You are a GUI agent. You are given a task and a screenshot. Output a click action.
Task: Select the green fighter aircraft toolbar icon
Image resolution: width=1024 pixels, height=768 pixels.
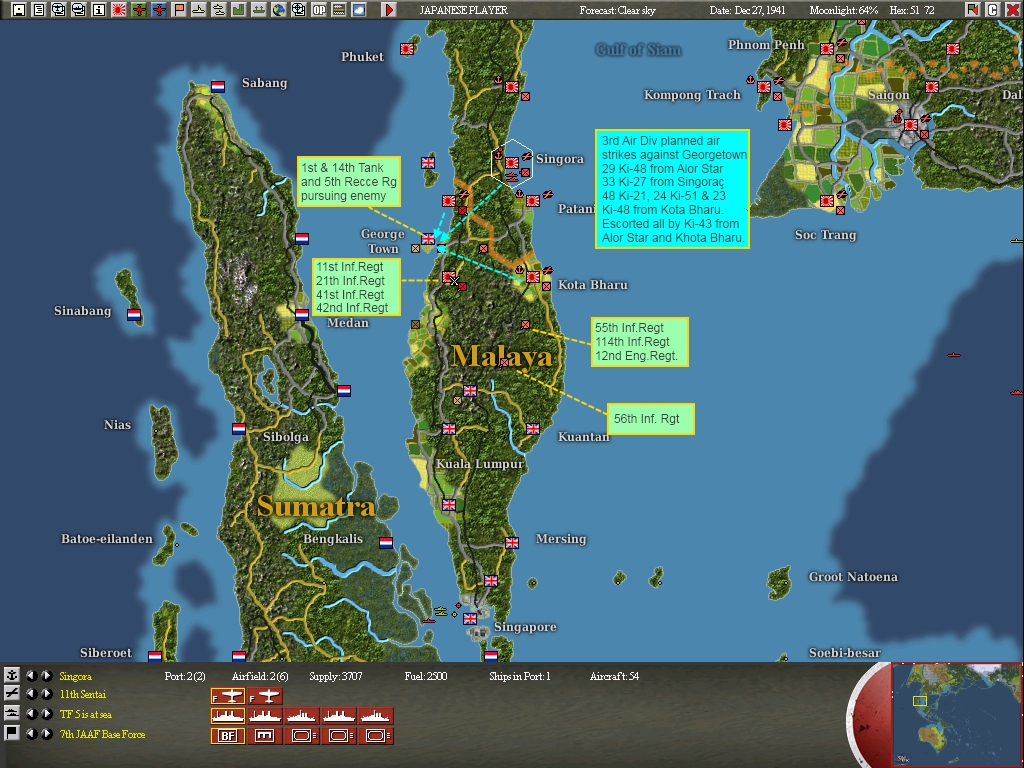tap(139, 9)
